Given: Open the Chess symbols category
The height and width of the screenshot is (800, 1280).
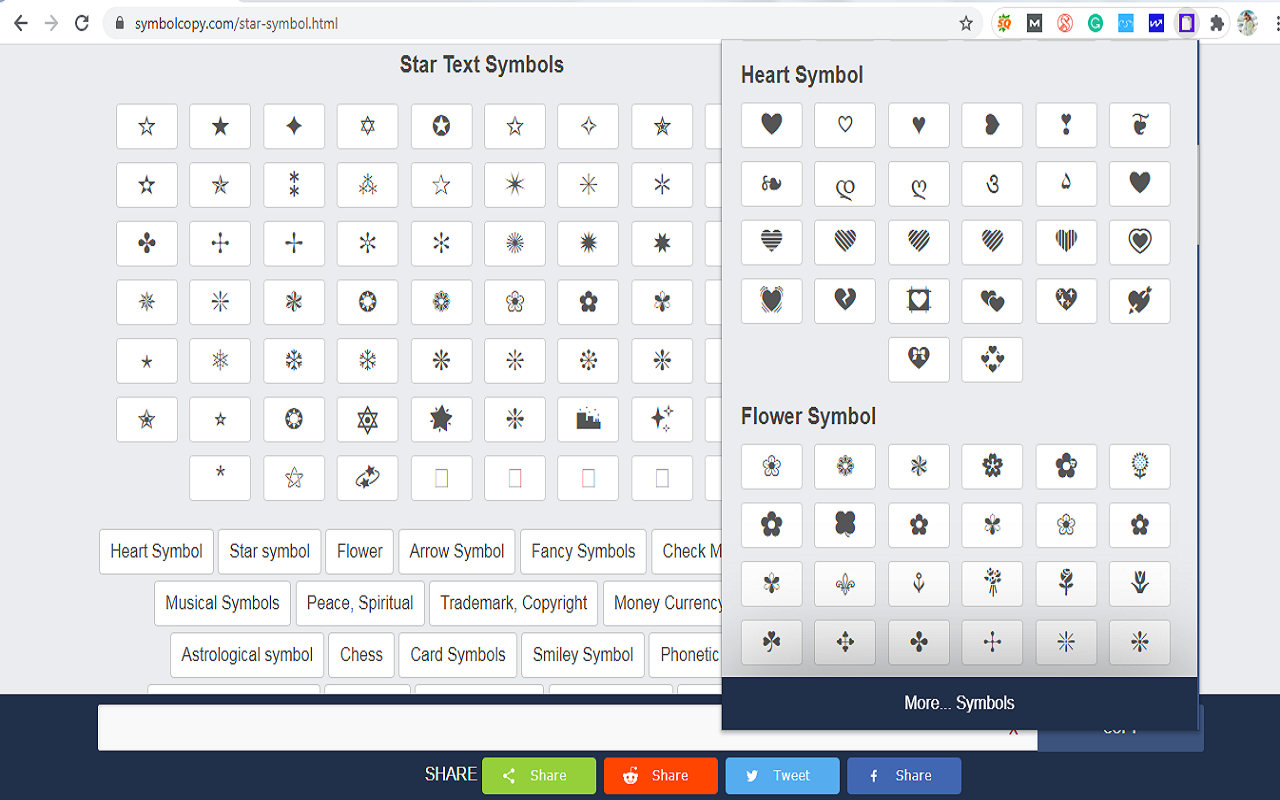Looking at the screenshot, I should click(361, 655).
